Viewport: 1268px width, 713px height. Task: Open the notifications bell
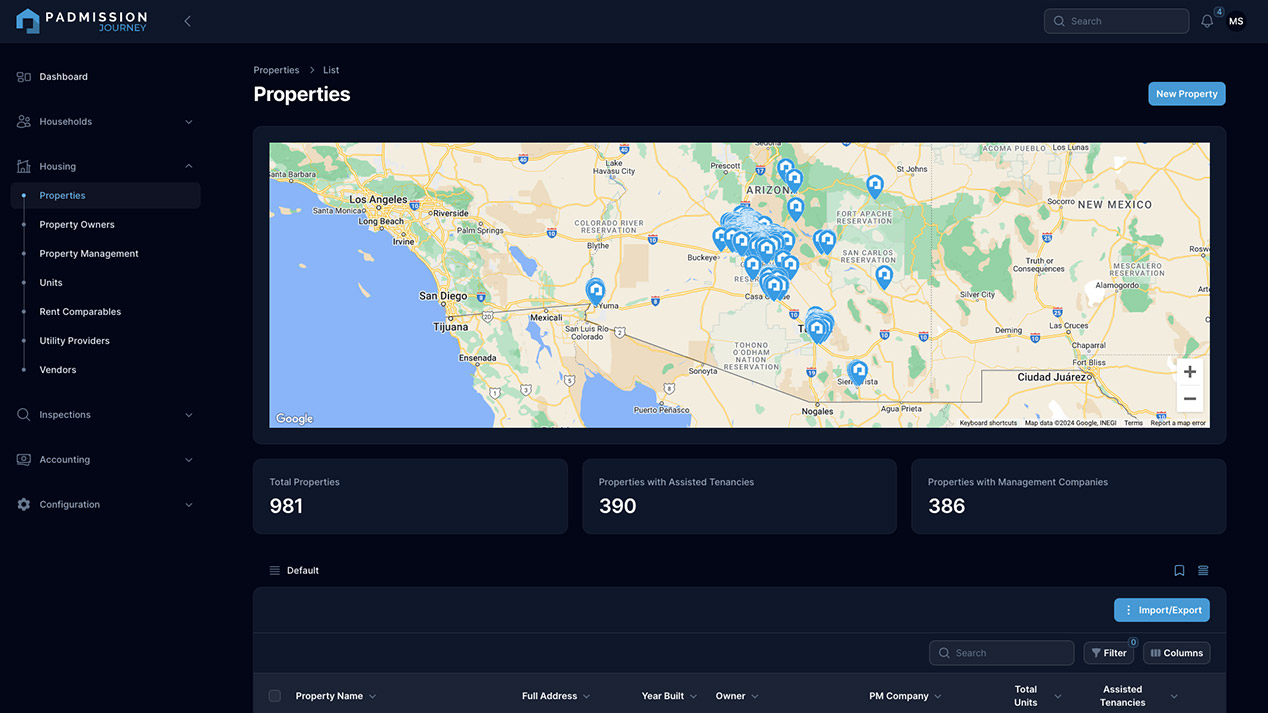click(1207, 21)
